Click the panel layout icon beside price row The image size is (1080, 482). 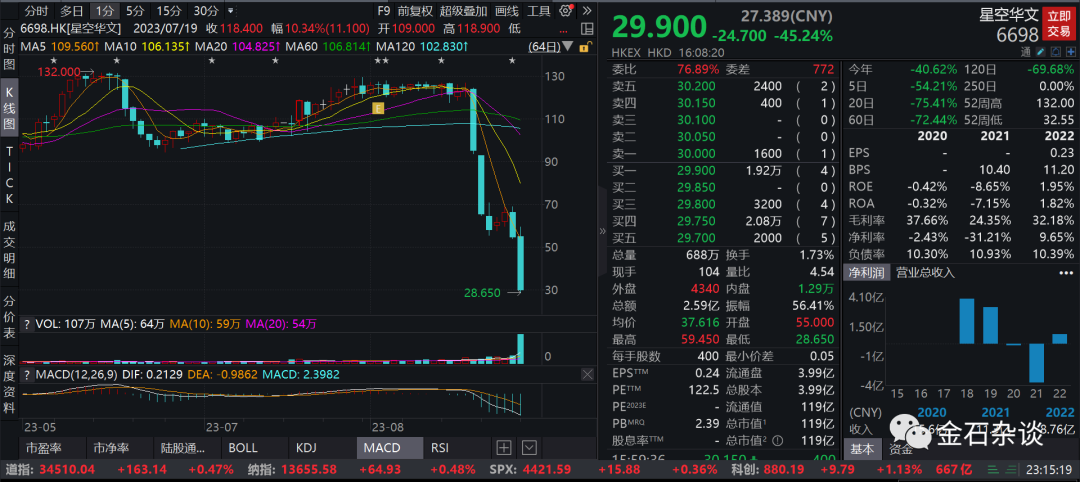click(x=587, y=28)
